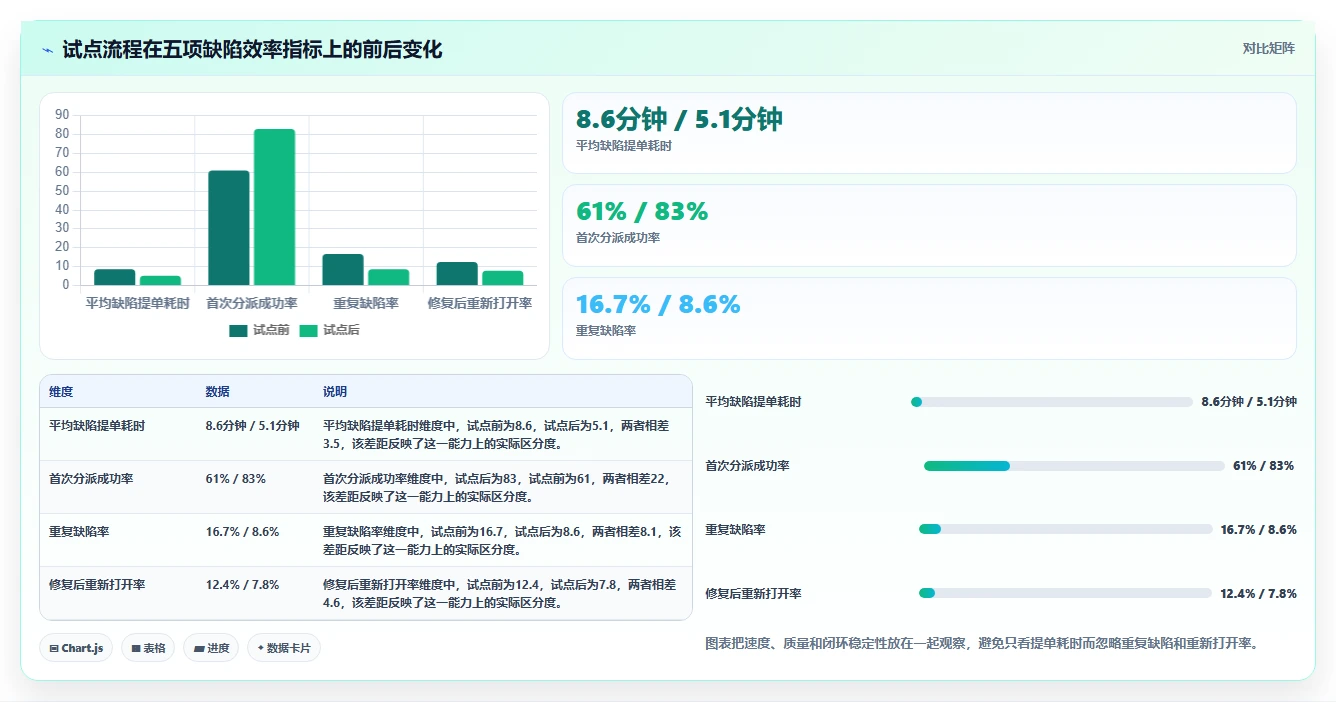The image size is (1336, 702).
Task: Click the 试点前 bar for 修复后重新打开率
Action: point(457,274)
